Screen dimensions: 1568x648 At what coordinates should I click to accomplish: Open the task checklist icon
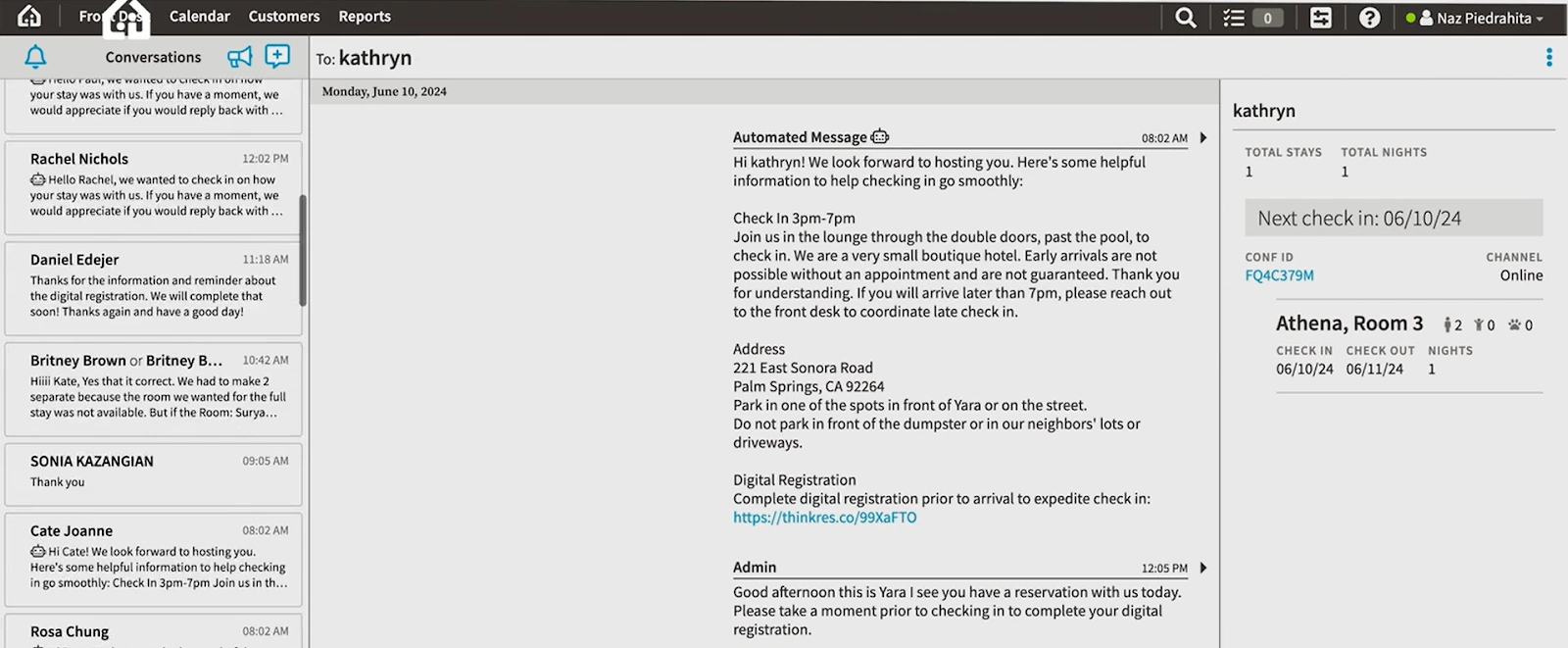(x=1234, y=18)
